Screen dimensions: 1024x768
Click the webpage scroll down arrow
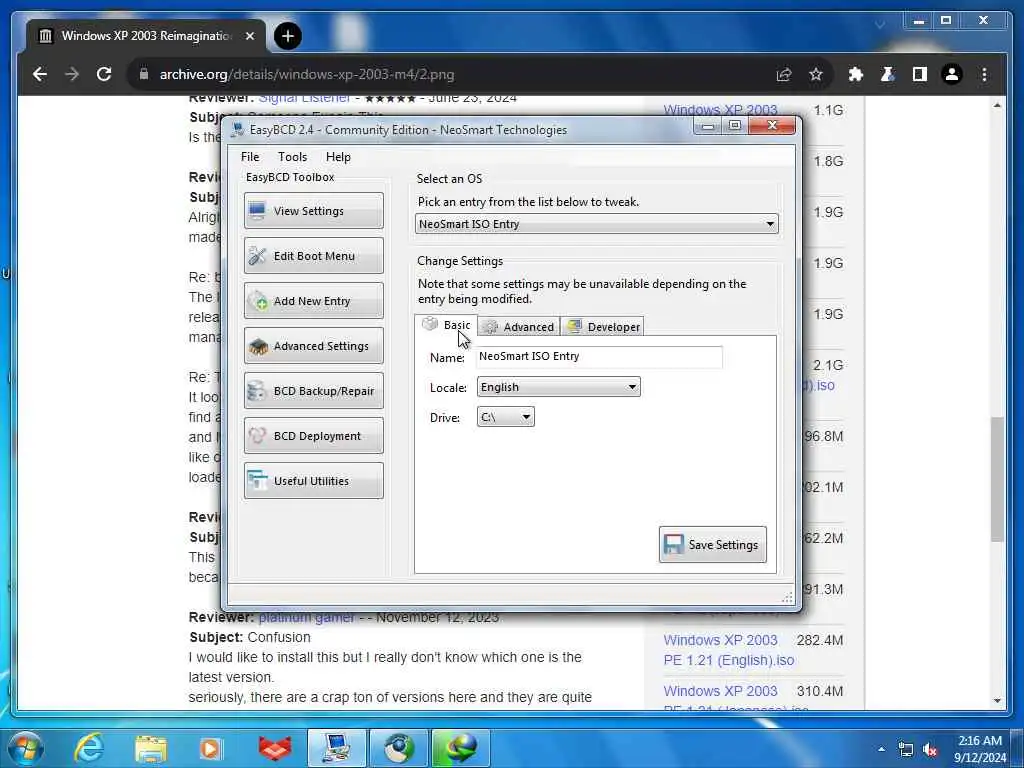click(x=997, y=700)
